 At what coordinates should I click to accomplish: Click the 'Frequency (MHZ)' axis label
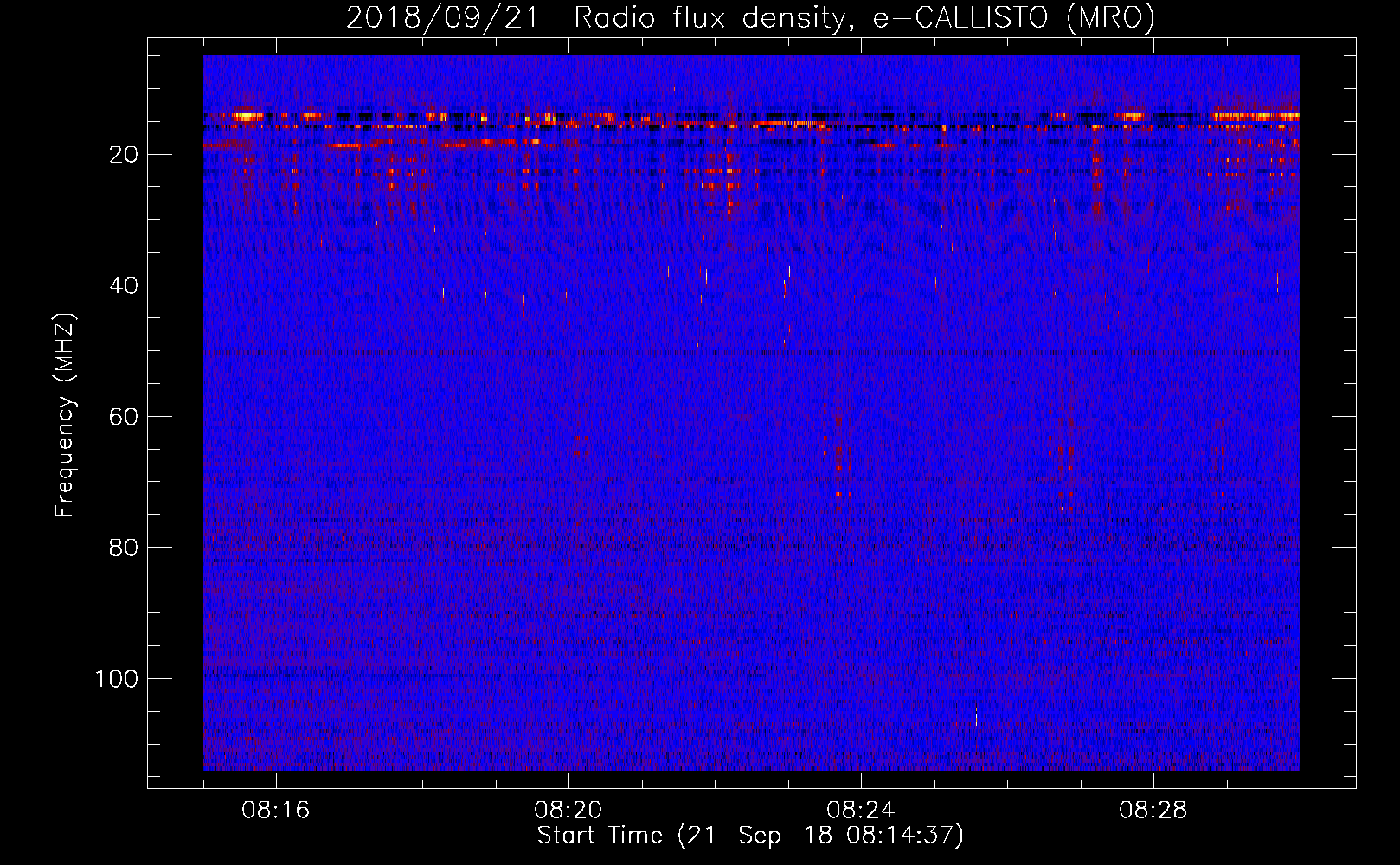[x=65, y=415]
